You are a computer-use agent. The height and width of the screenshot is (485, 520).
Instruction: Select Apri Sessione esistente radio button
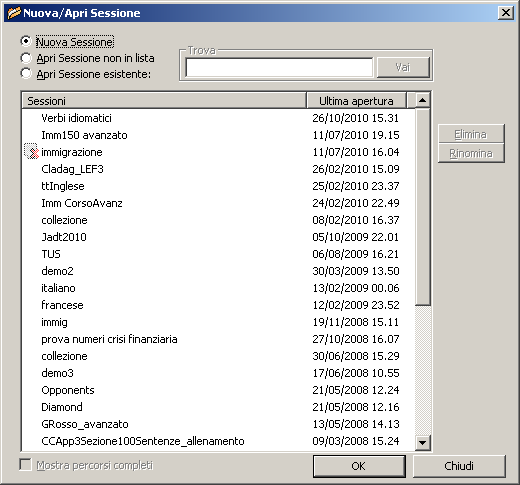point(26,73)
